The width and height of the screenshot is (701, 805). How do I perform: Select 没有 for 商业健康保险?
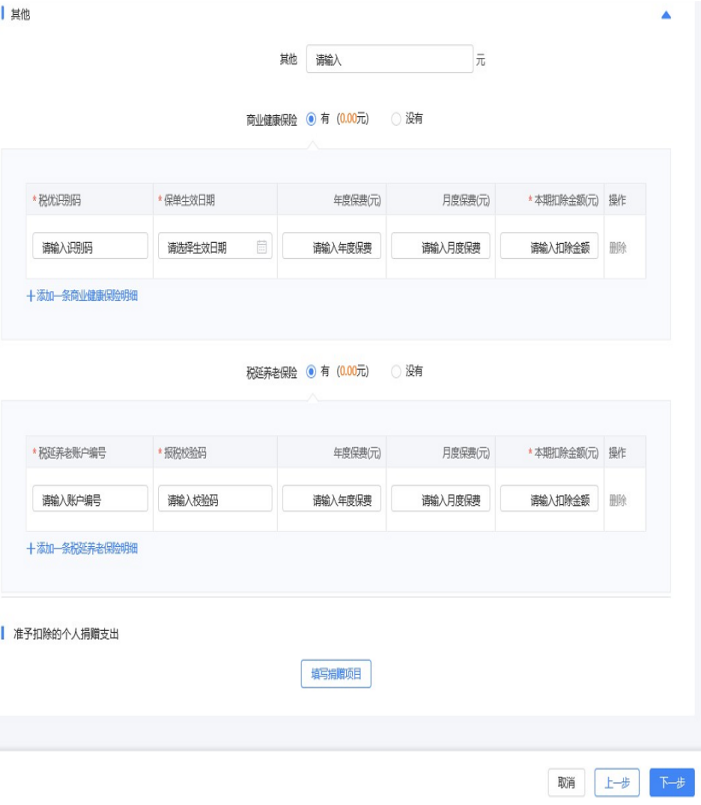tap(396, 118)
